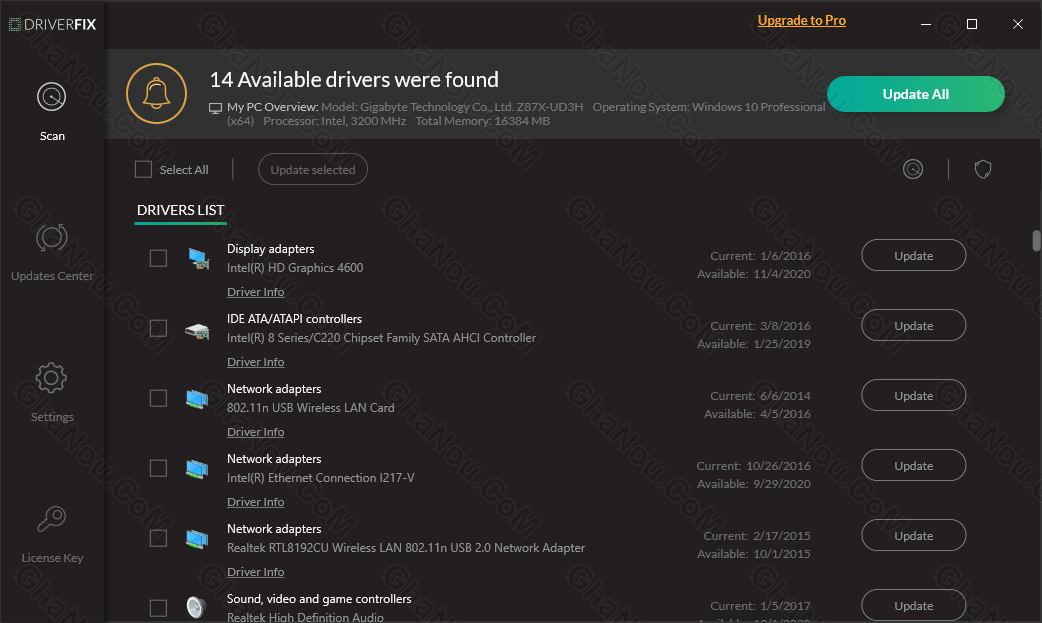Tick the Select All checkbox
The height and width of the screenshot is (623, 1042).
[144, 170]
